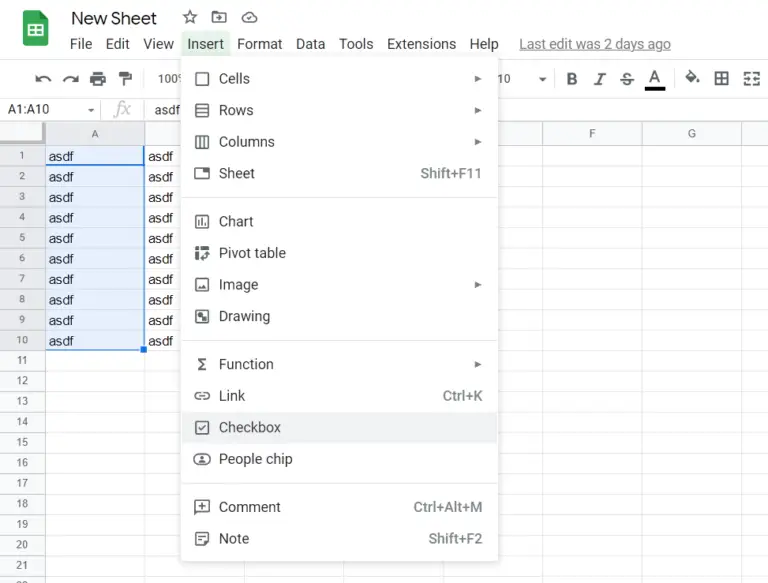Toggle Strikethrough formatting
768x583 pixels.
(x=626, y=78)
